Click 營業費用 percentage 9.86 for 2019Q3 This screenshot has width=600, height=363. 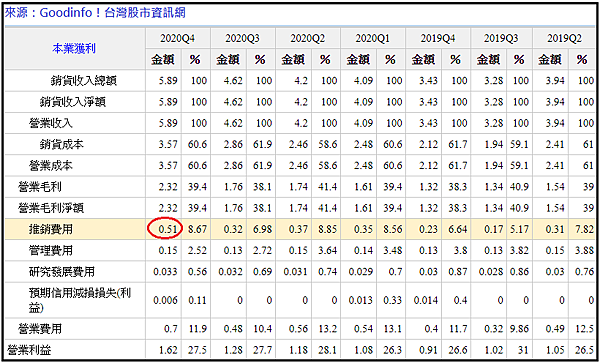click(519, 329)
